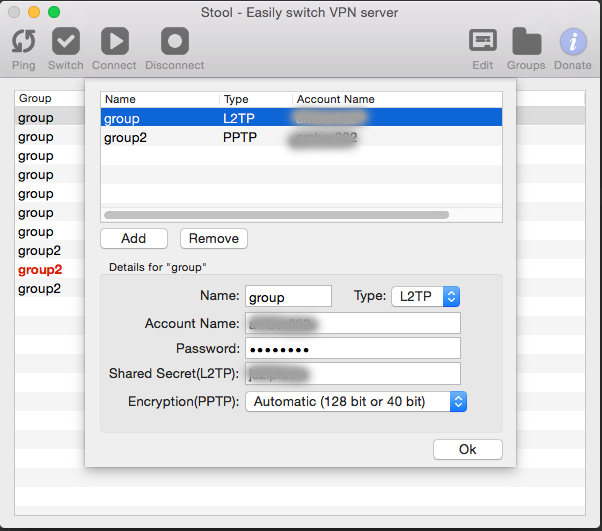Select the group2 PPTP table row

pyautogui.click(x=301, y=137)
